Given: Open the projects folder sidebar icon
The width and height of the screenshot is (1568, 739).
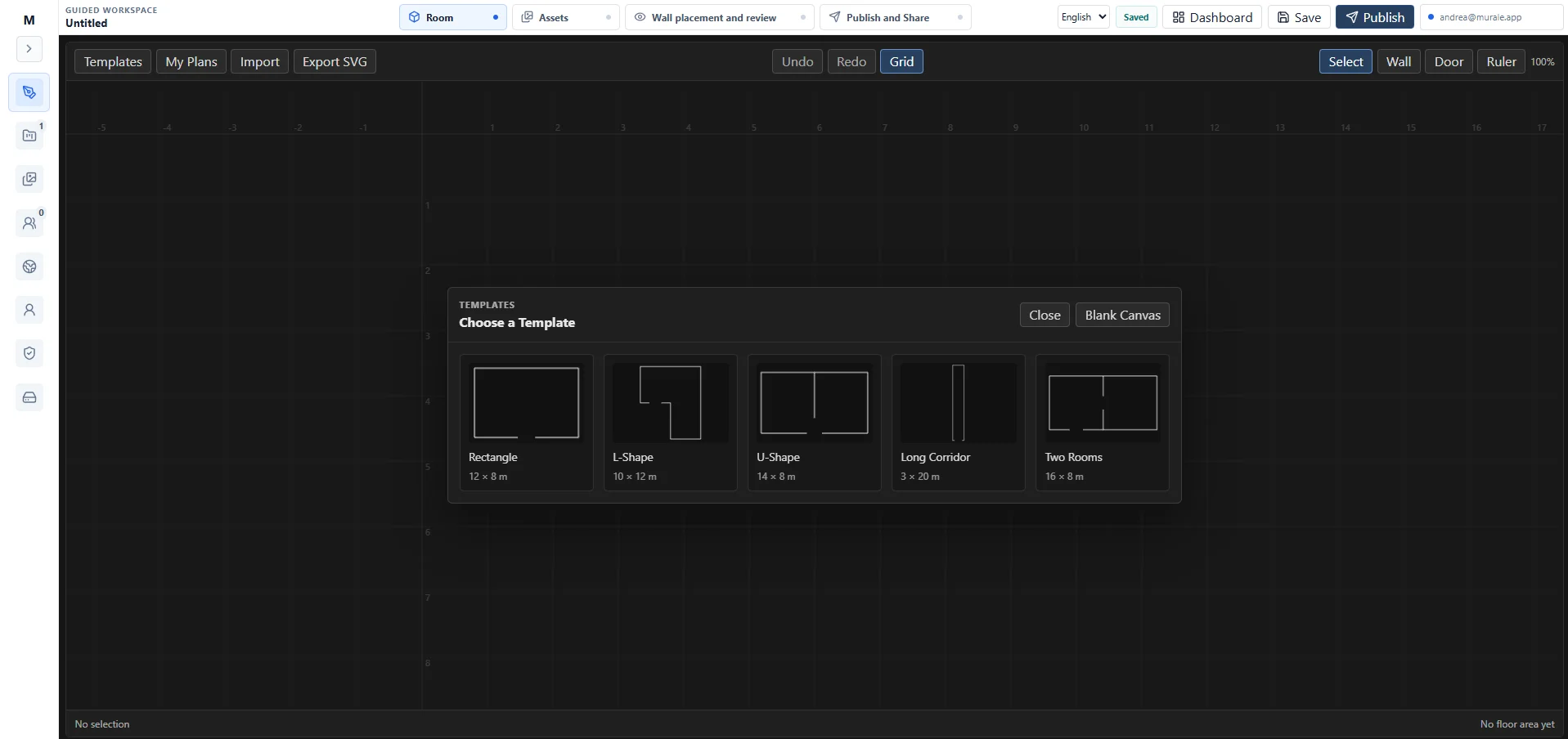Looking at the screenshot, I should 29,136.
